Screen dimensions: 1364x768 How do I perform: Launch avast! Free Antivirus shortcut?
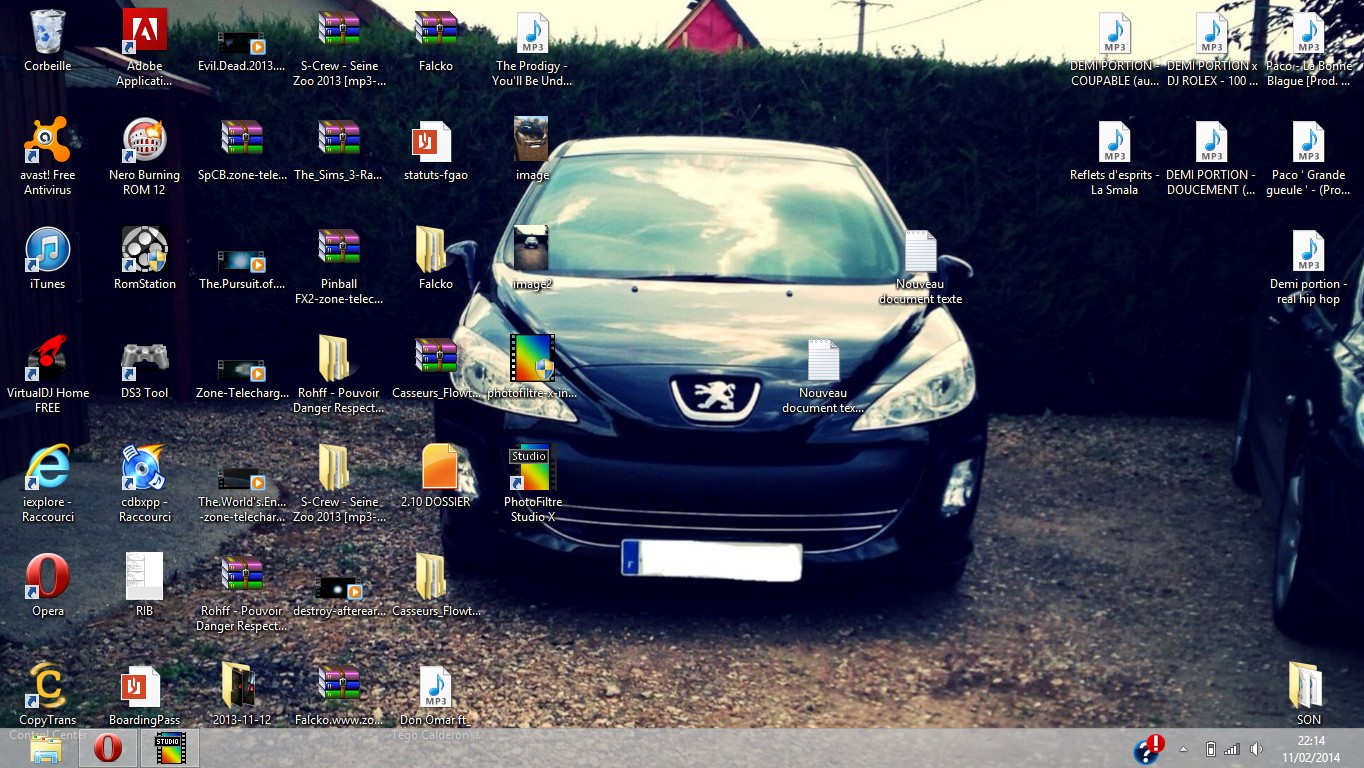[x=47, y=141]
